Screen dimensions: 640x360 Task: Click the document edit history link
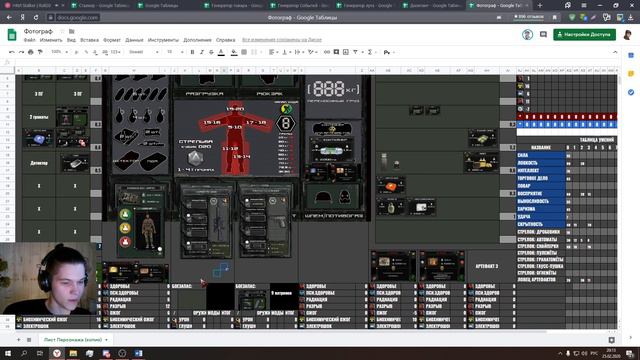[x=282, y=40]
